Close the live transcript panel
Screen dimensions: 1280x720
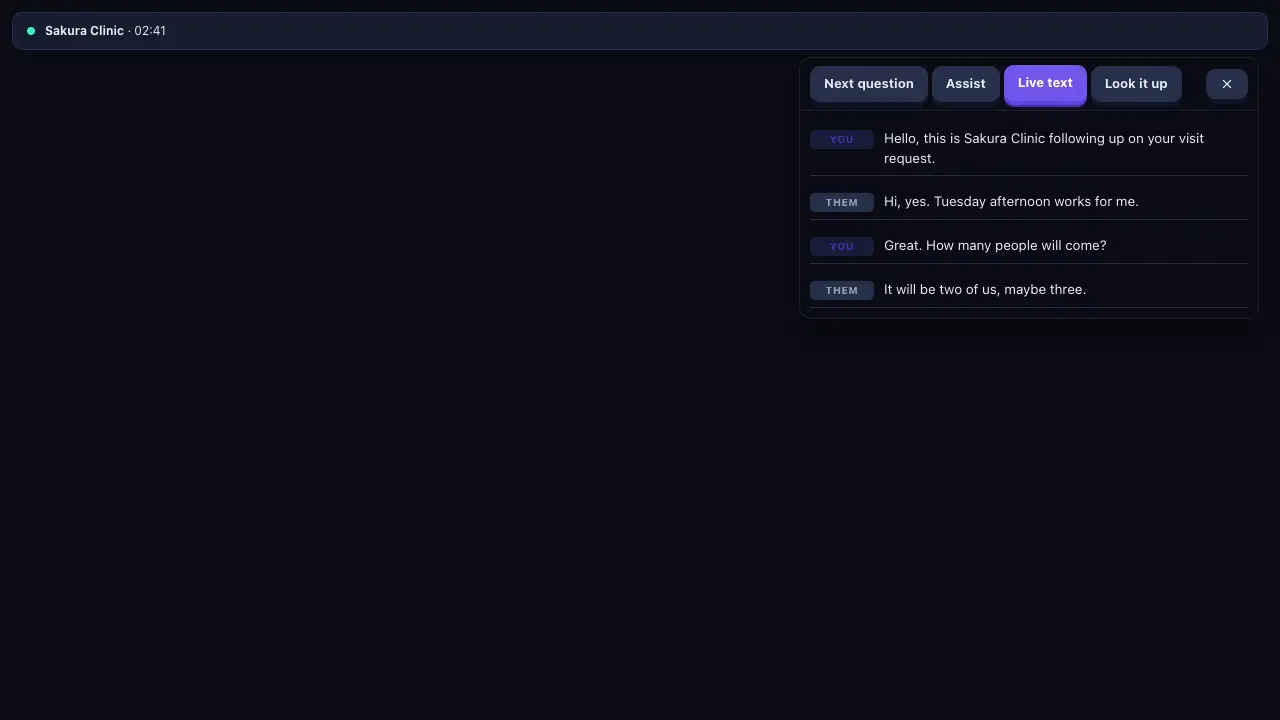pos(1227,84)
